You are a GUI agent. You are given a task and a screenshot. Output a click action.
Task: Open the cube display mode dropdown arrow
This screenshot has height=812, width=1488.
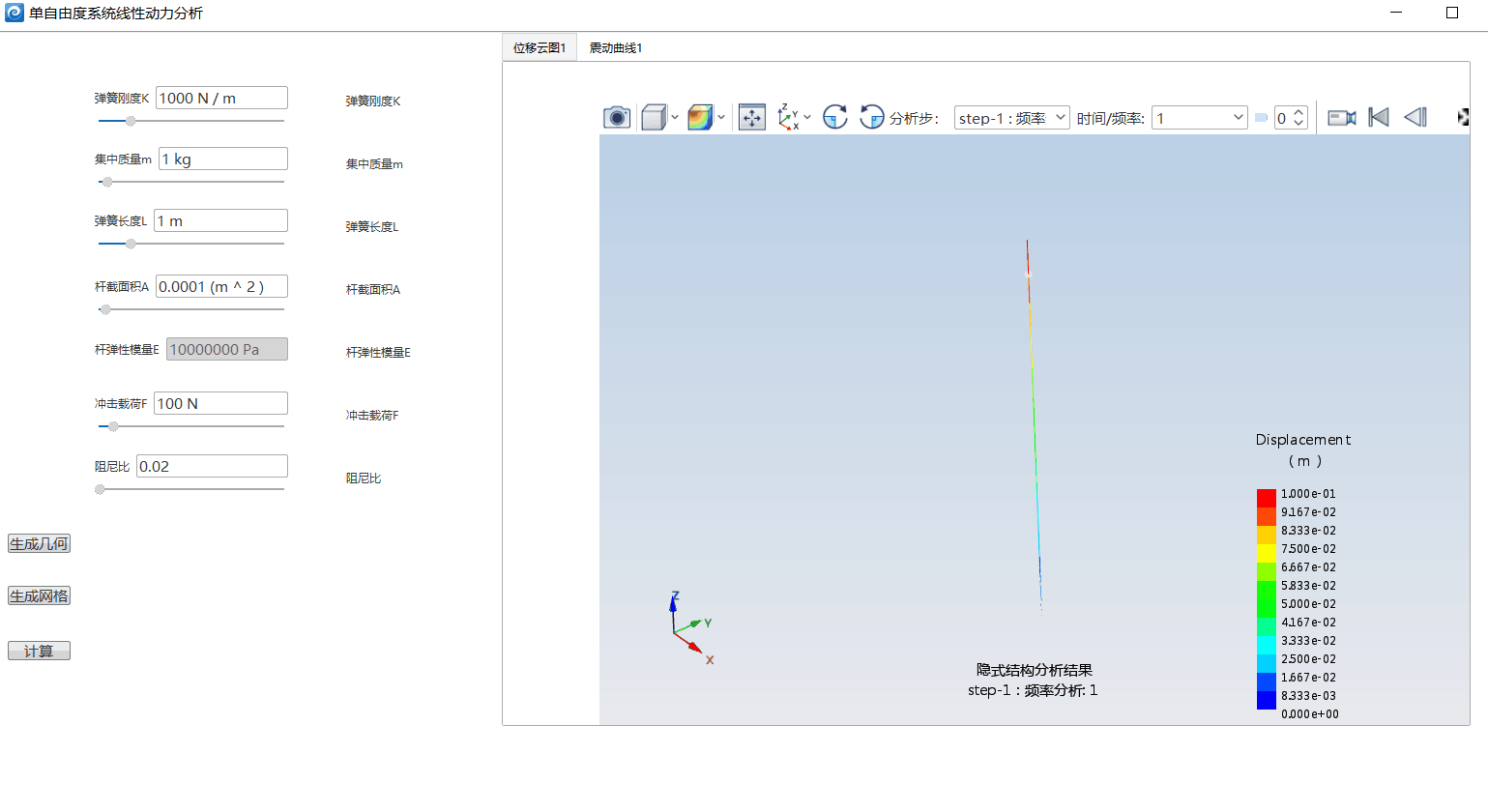click(675, 118)
